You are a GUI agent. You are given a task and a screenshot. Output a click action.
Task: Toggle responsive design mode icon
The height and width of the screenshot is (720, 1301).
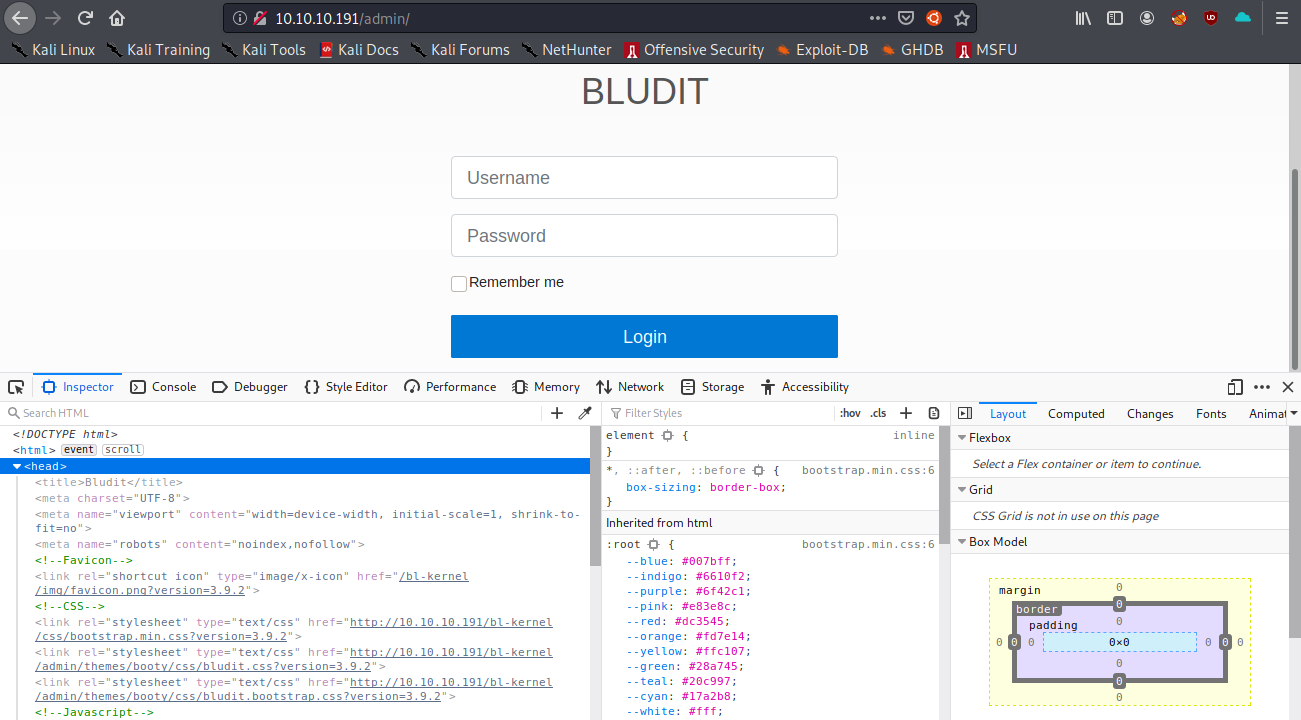(1235, 387)
